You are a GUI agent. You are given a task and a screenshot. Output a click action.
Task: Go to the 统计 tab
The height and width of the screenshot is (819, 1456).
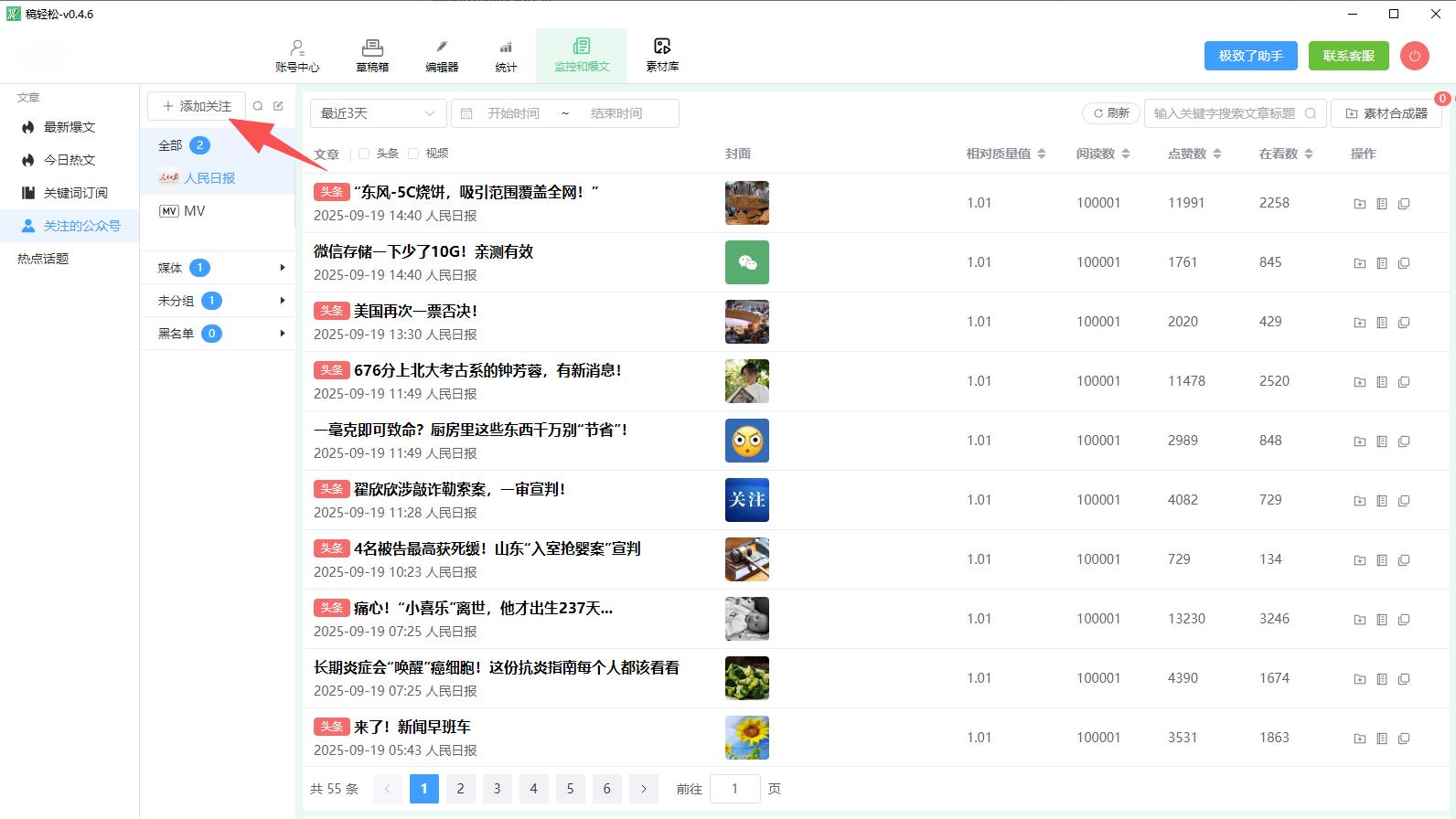[x=506, y=56]
